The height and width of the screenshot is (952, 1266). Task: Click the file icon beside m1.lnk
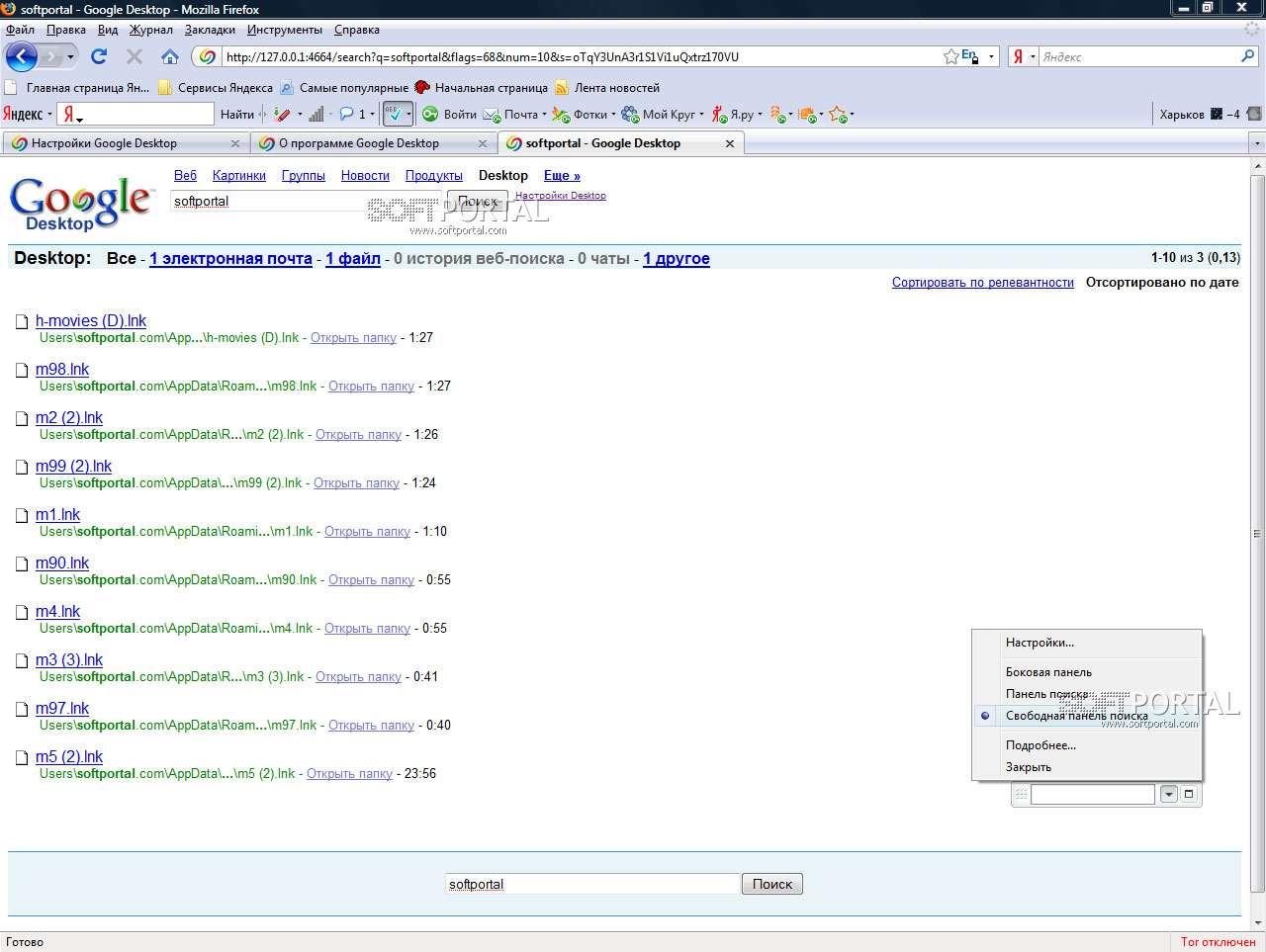[22, 515]
